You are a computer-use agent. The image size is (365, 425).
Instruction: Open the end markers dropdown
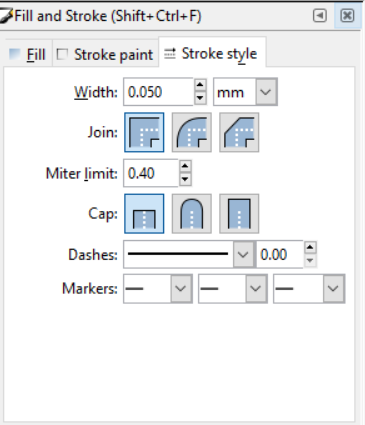point(309,289)
